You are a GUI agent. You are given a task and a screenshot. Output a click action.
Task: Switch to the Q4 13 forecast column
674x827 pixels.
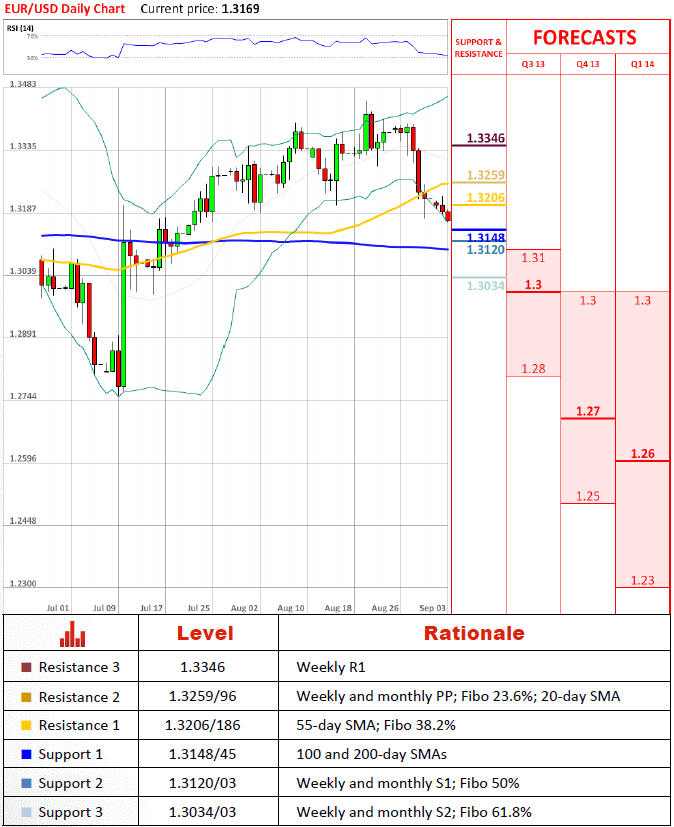pyautogui.click(x=588, y=64)
